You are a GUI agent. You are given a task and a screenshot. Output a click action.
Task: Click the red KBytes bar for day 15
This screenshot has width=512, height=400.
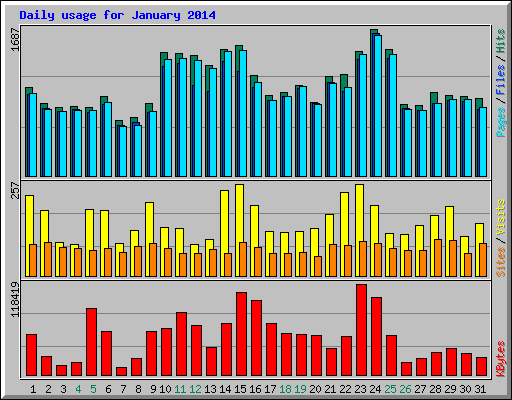pyautogui.click(x=241, y=334)
